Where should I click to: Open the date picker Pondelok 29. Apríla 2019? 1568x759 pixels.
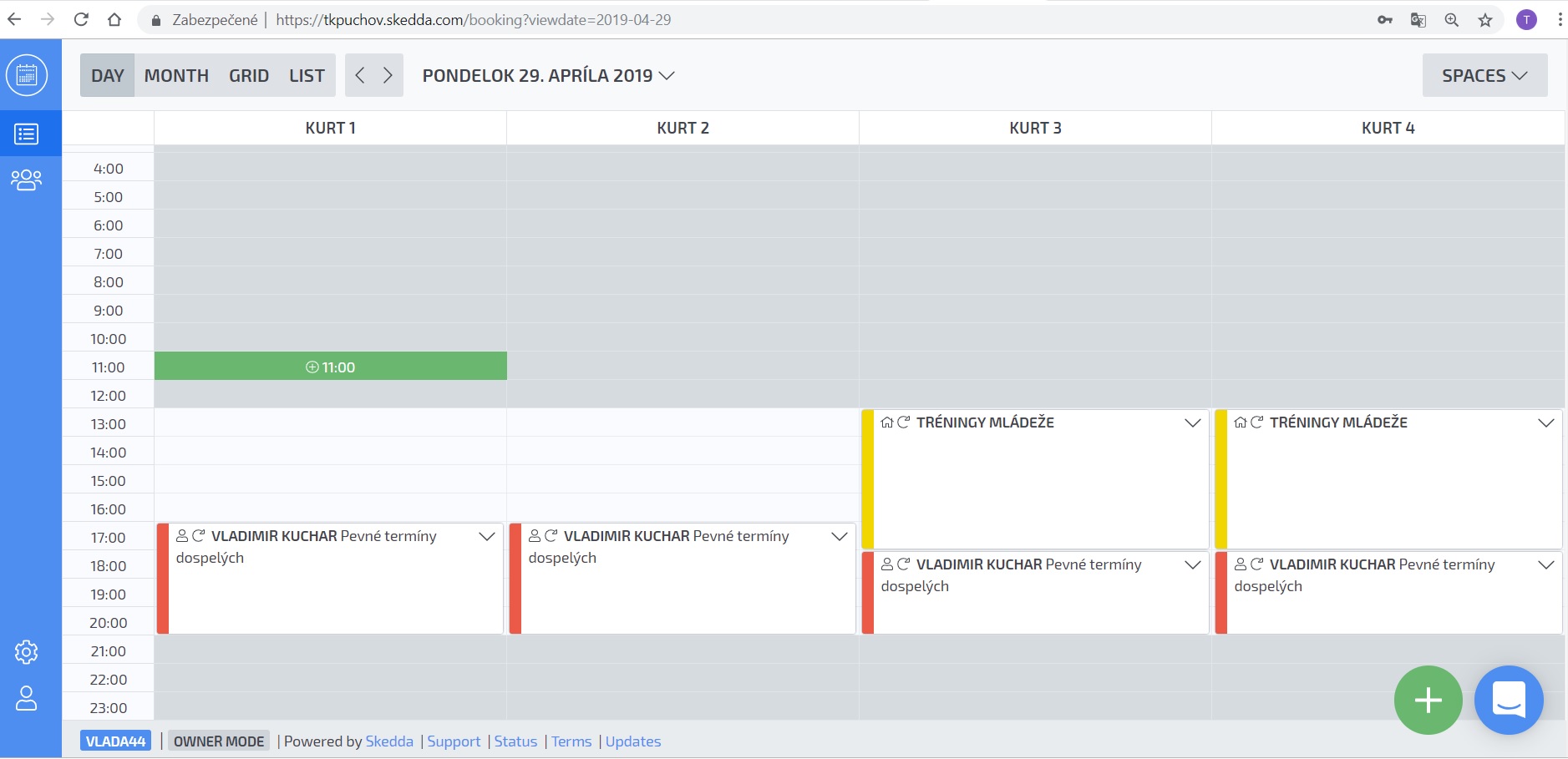coord(548,75)
